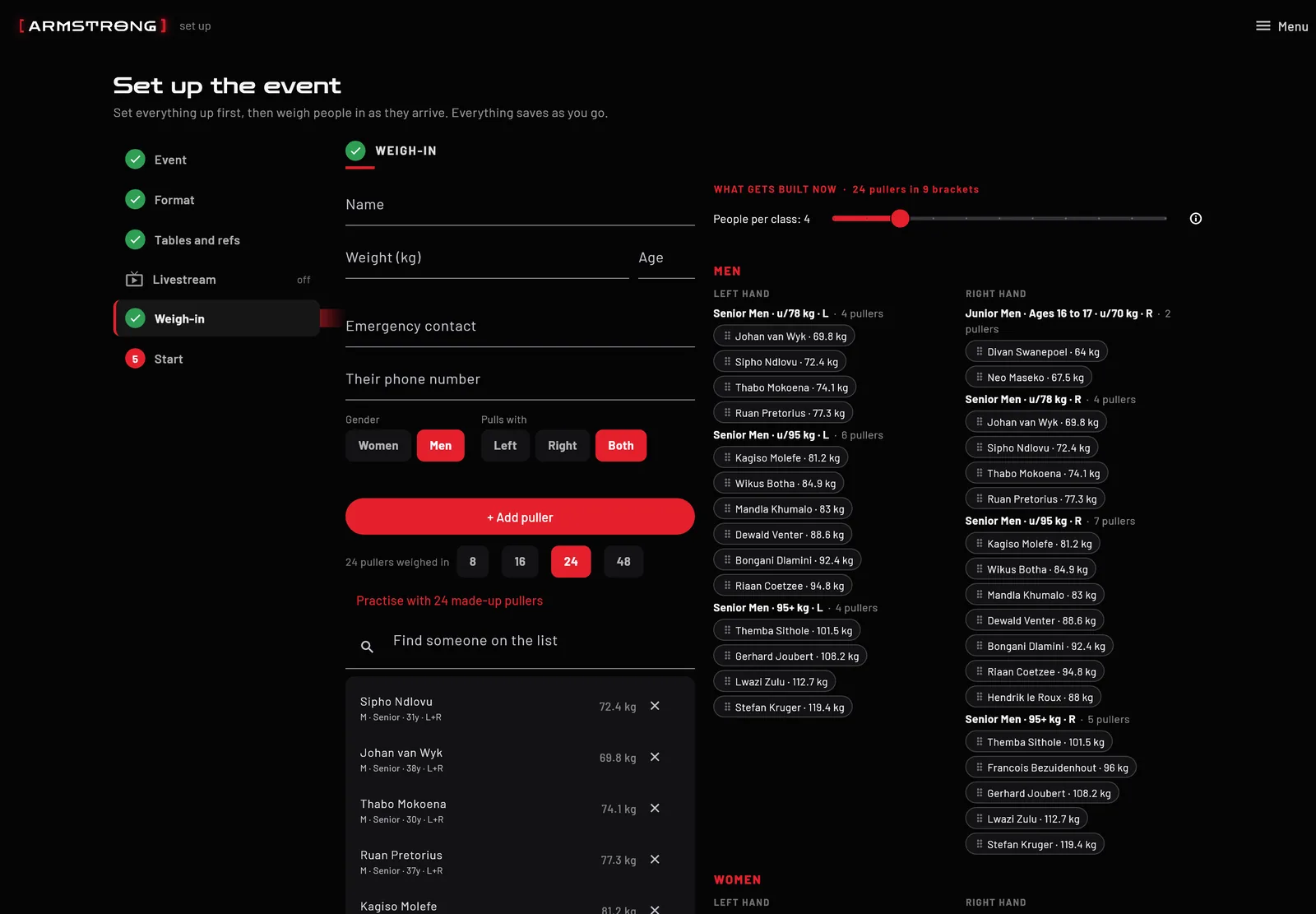Image resolution: width=1316 pixels, height=914 pixels.
Task: Focus the Age field
Action: coord(666,258)
